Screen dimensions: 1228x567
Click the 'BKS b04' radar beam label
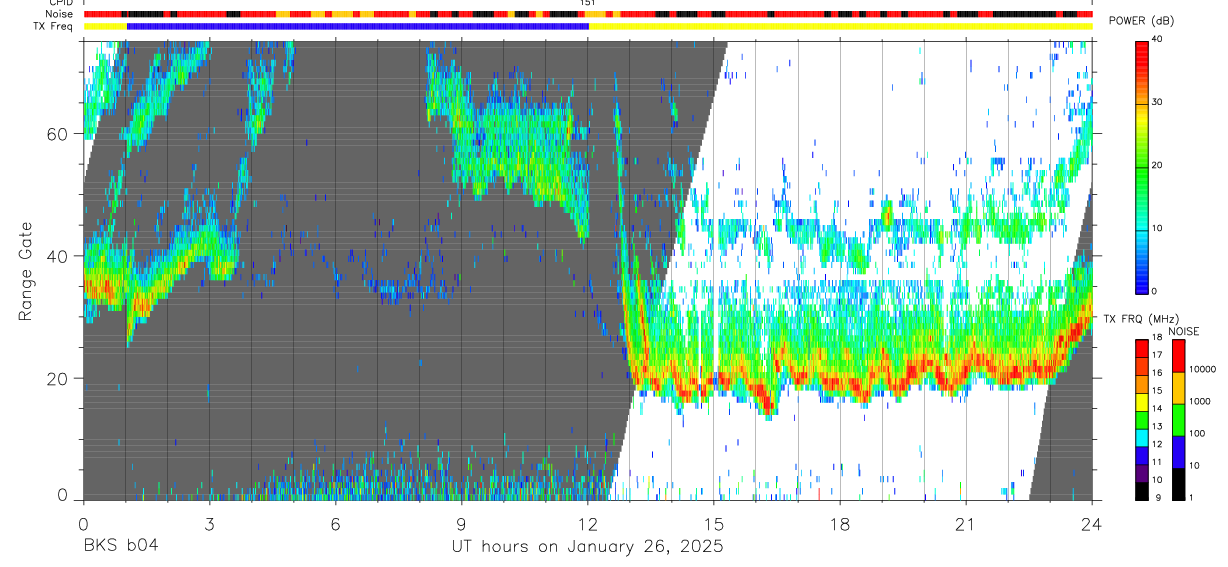(120, 546)
